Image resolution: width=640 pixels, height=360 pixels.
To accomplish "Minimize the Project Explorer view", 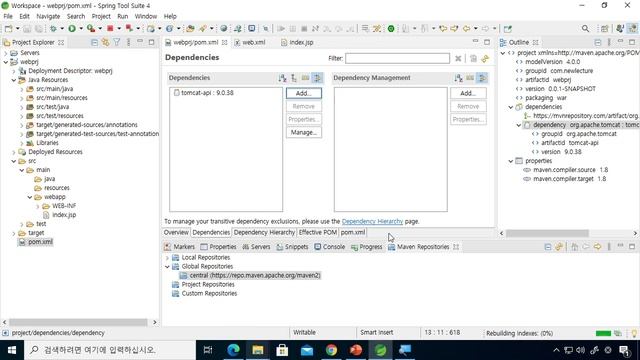I will pos(140,42).
